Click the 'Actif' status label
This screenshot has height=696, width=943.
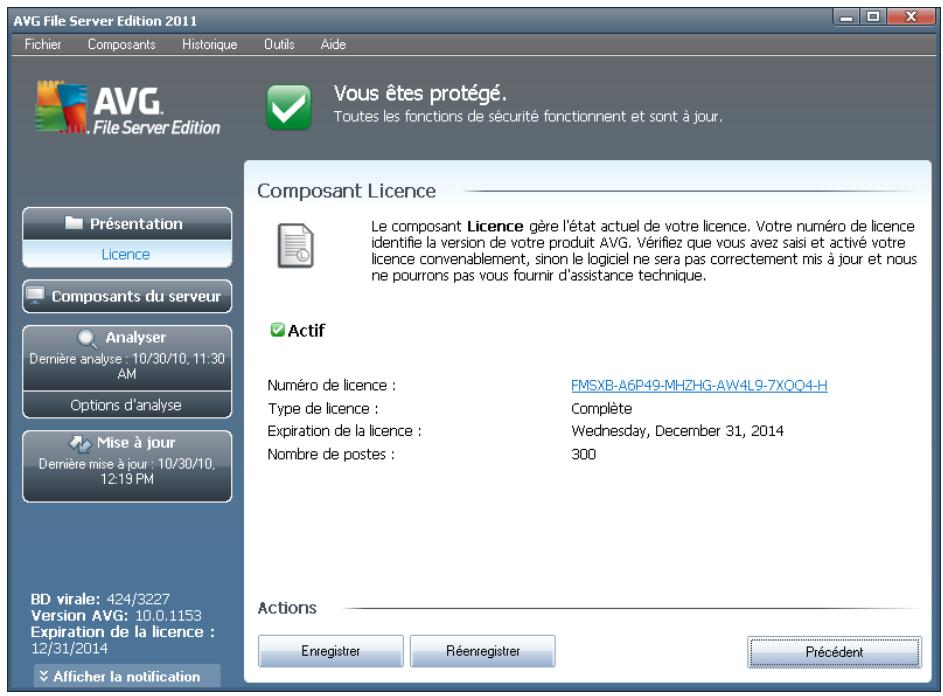(x=306, y=330)
